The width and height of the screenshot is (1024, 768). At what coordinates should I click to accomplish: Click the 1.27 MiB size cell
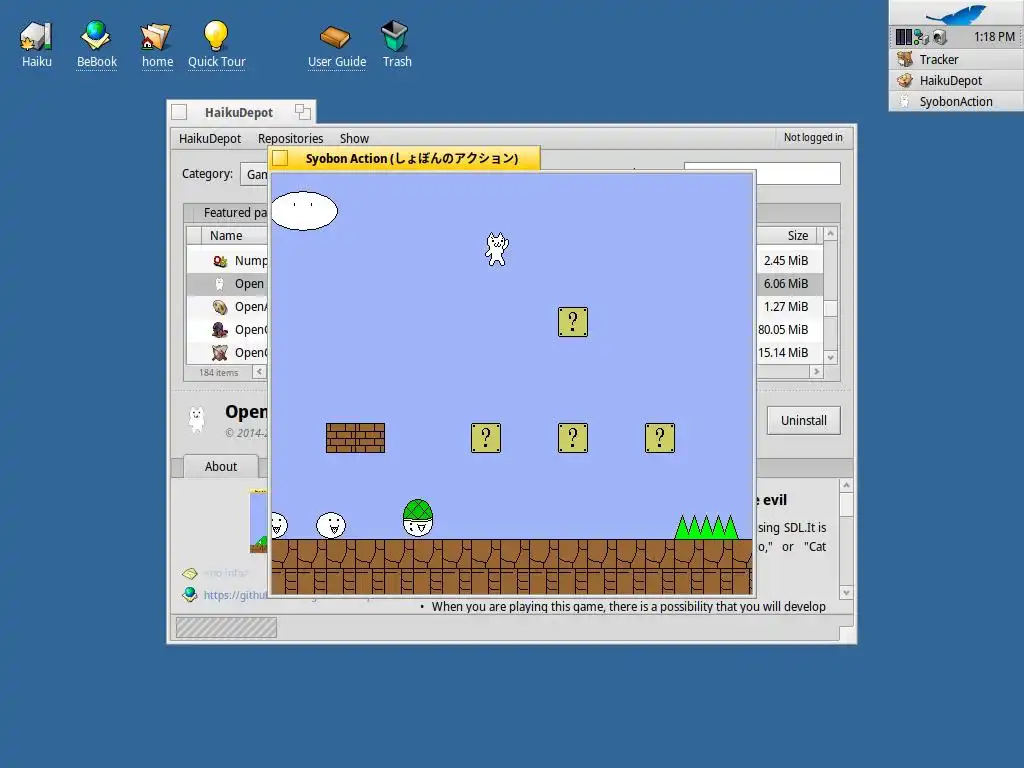[x=786, y=307]
